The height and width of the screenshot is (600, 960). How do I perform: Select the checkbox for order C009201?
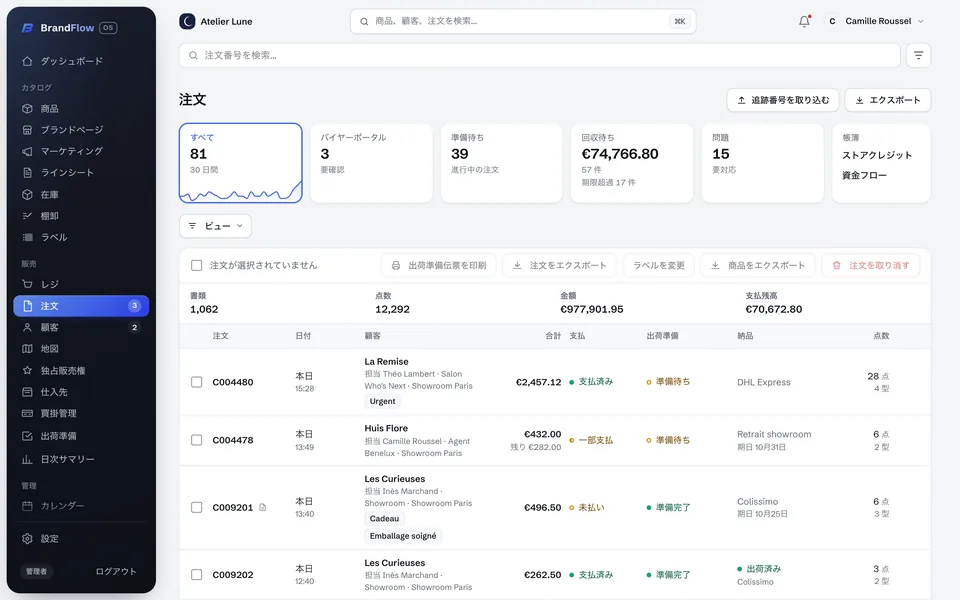(197, 508)
